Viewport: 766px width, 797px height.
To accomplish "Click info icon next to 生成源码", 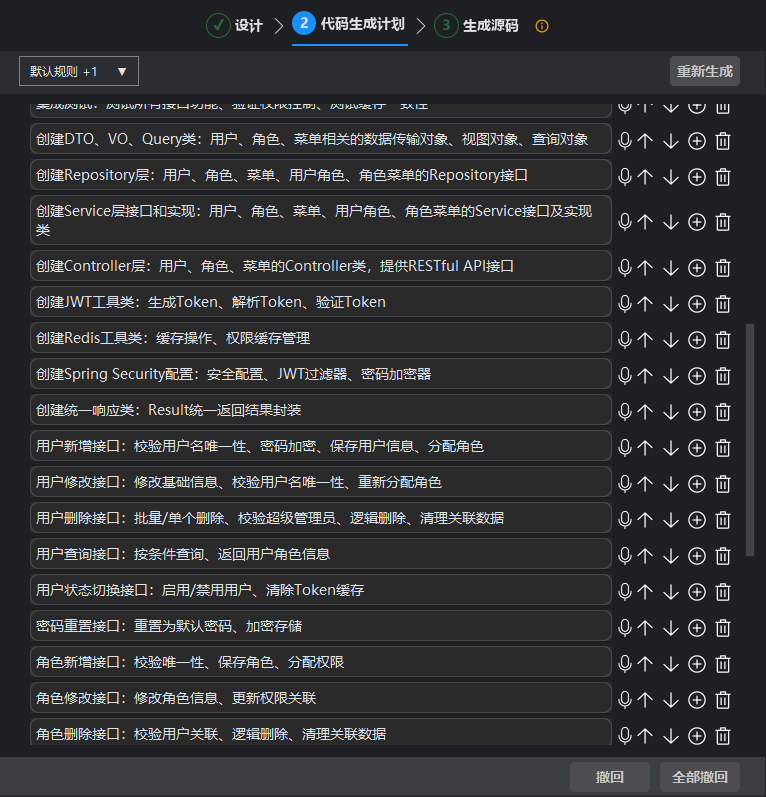I will 542,26.
